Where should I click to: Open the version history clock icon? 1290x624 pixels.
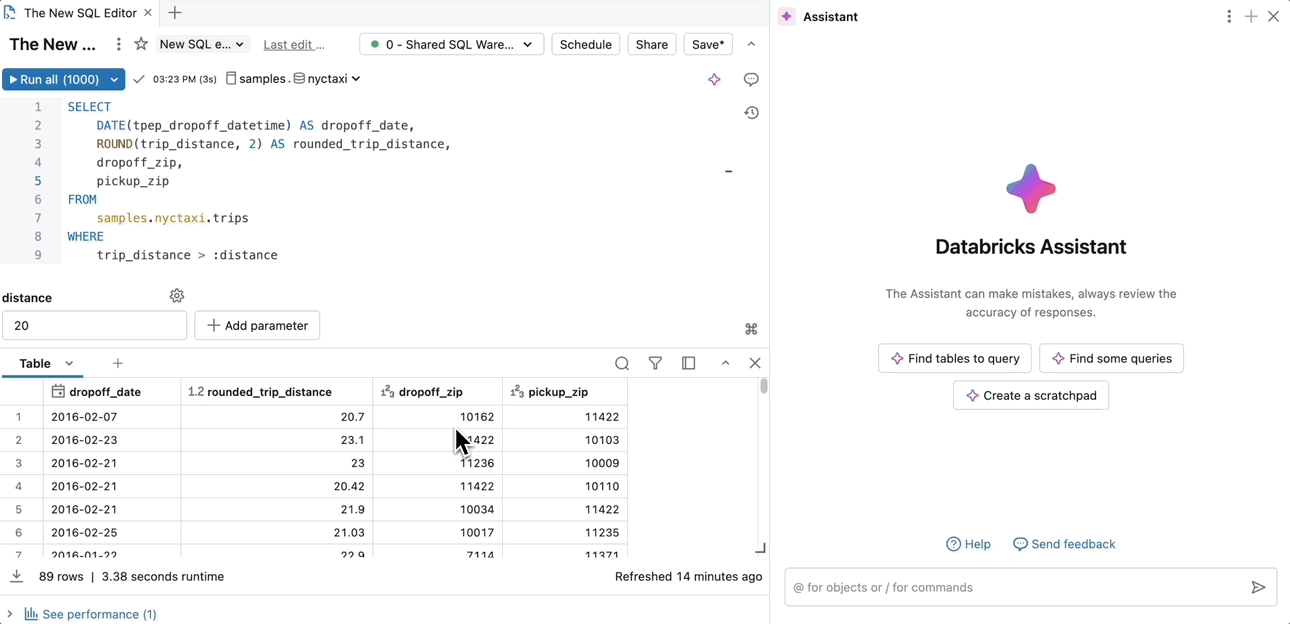tap(751, 113)
